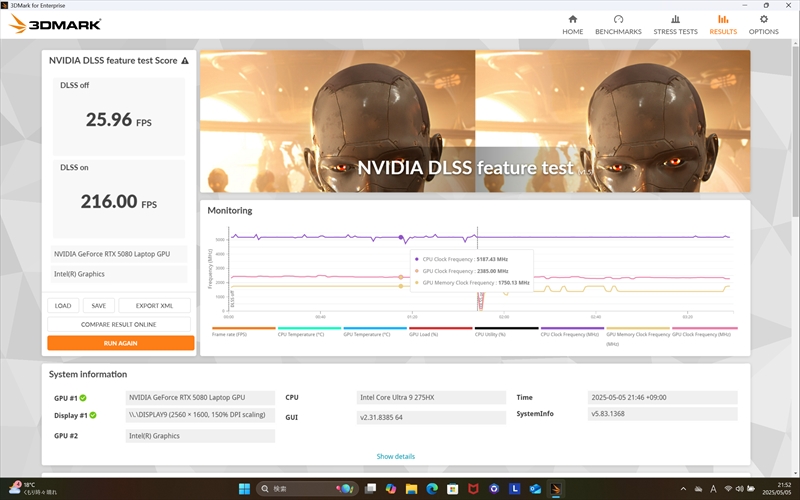Toggle CPU Utility (%) legend
The image size is (800, 500).
(x=507, y=332)
